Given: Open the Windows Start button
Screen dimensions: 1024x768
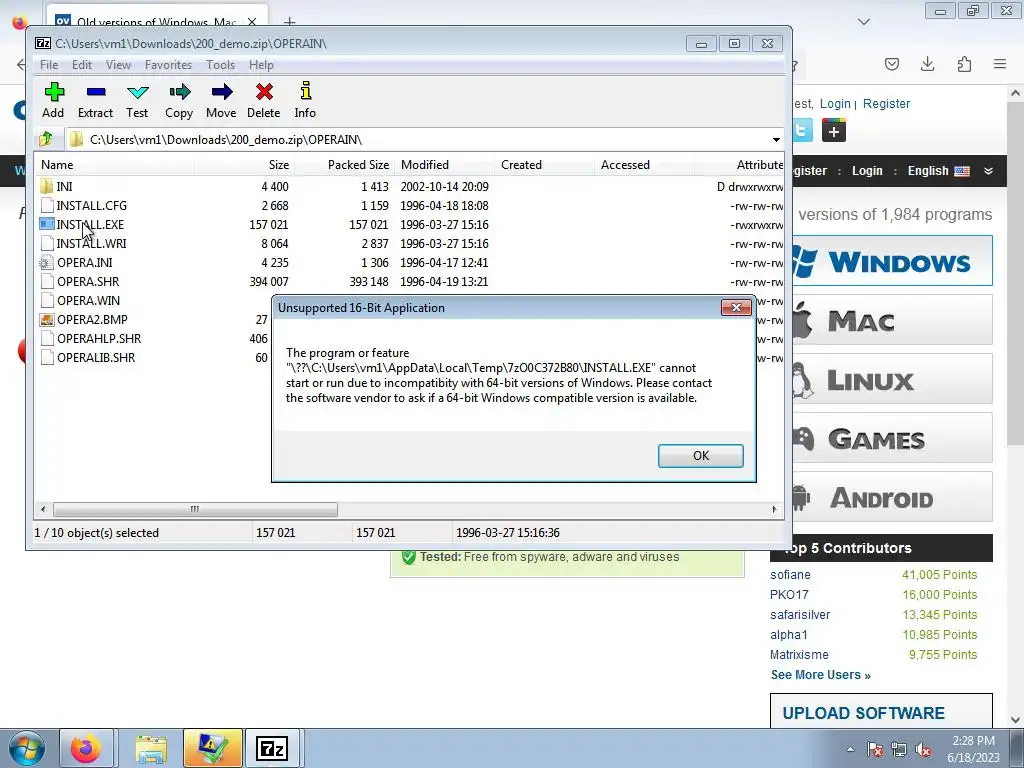Looking at the screenshot, I should click(x=26, y=749).
